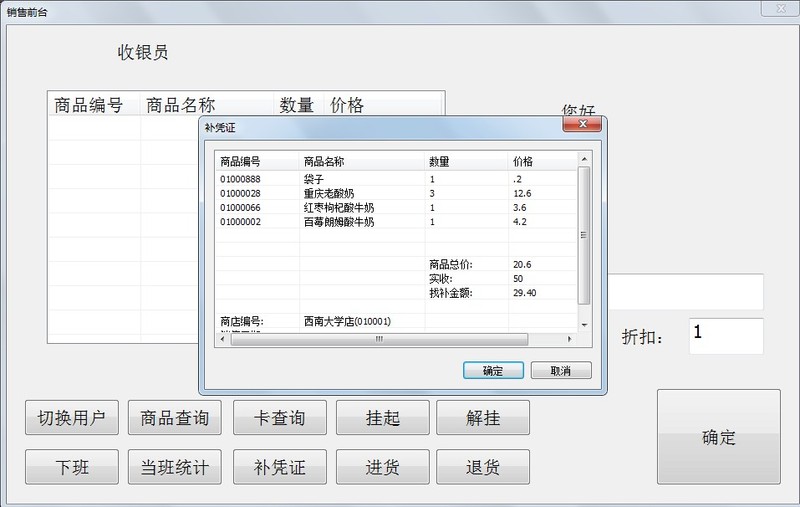The image size is (800, 507).
Task: Click the dialog list scroll-down arrow
Action: click(584, 325)
